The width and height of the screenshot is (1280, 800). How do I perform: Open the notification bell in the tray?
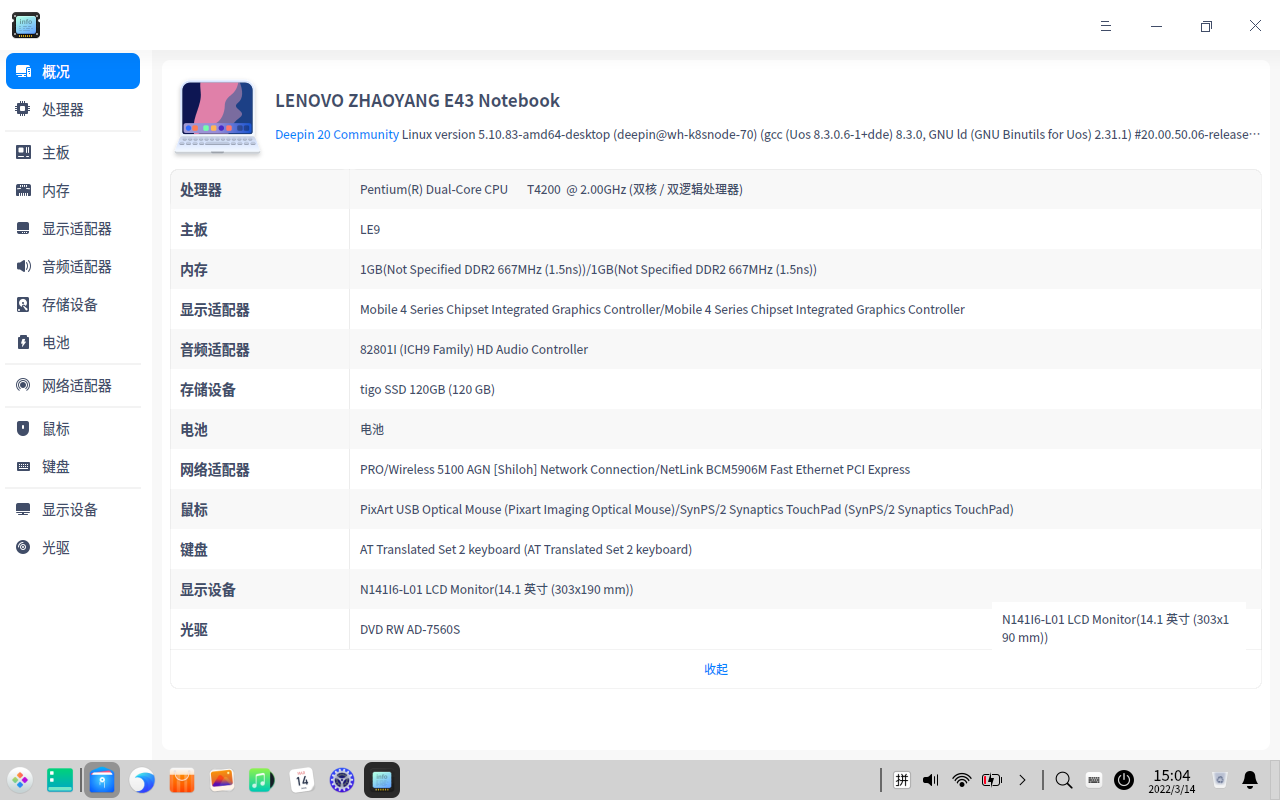point(1250,780)
